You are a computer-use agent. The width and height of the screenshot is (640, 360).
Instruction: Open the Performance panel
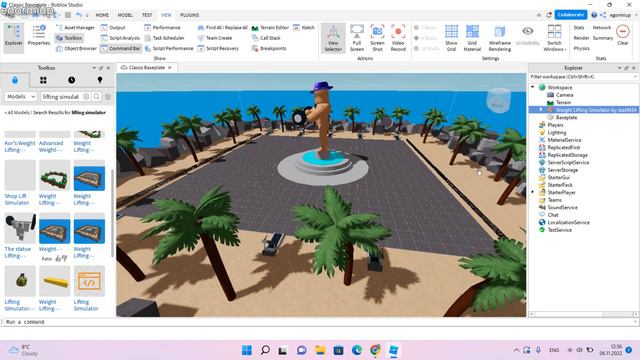(x=162, y=27)
